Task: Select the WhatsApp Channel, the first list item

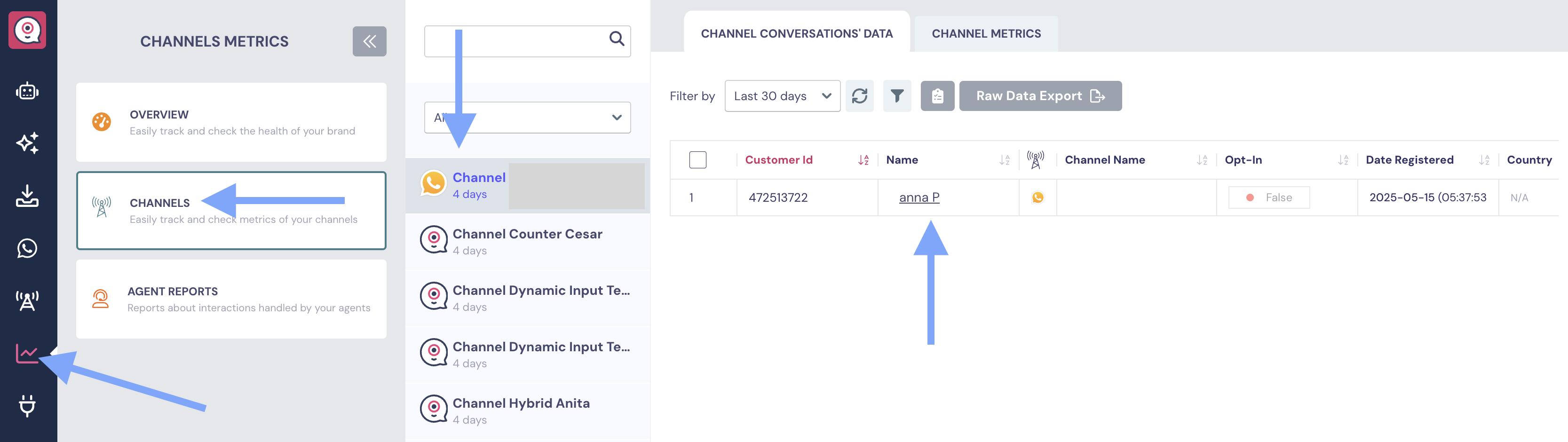Action: (x=528, y=186)
